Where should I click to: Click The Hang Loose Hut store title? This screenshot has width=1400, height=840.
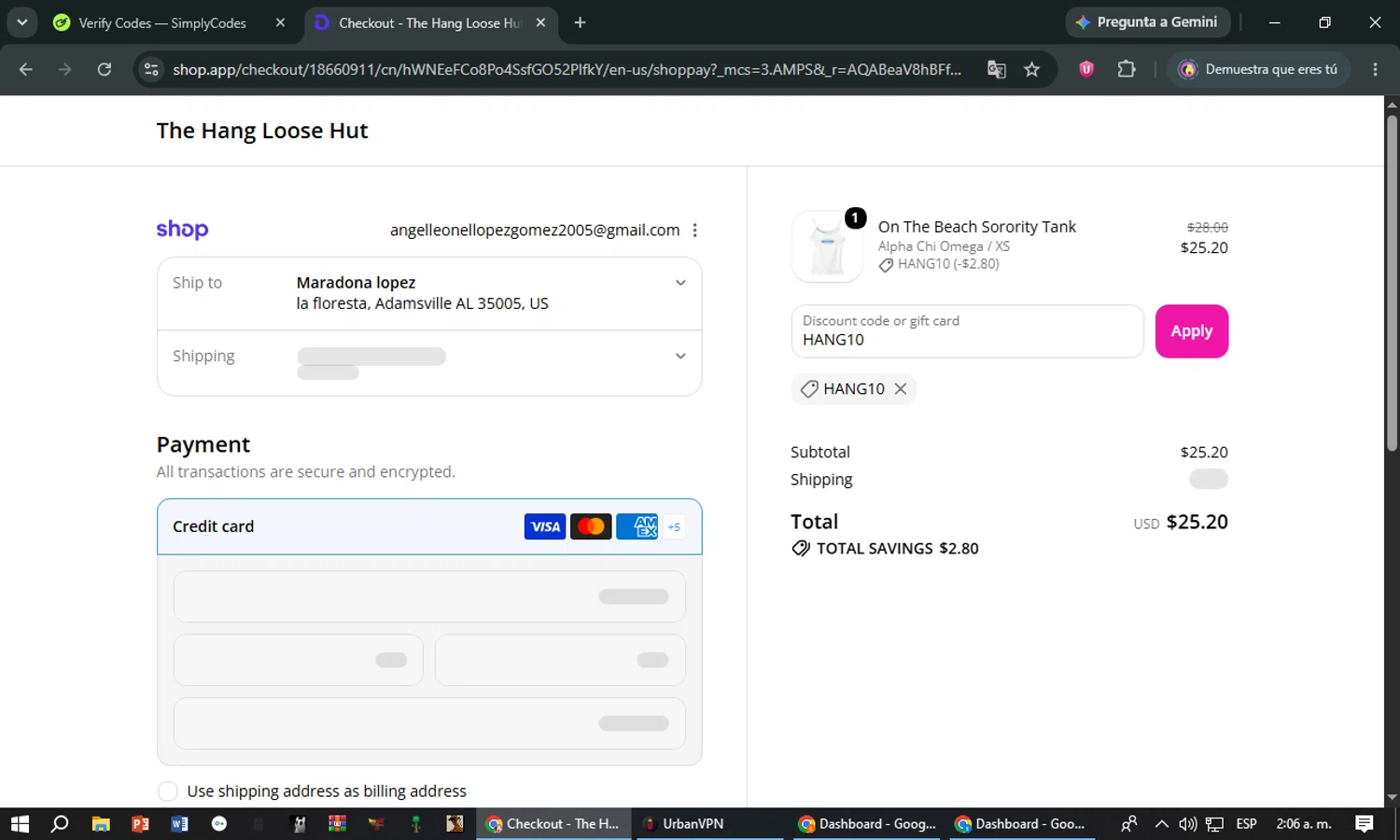pyautogui.click(x=262, y=131)
